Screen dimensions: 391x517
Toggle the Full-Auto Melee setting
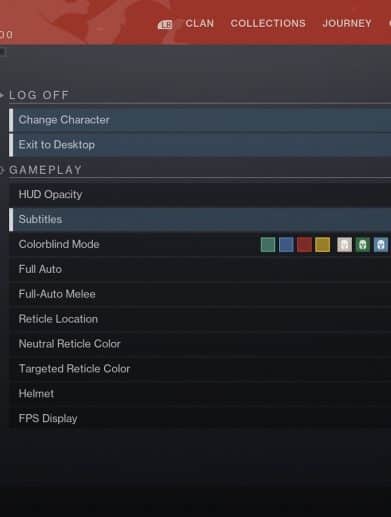click(200, 294)
